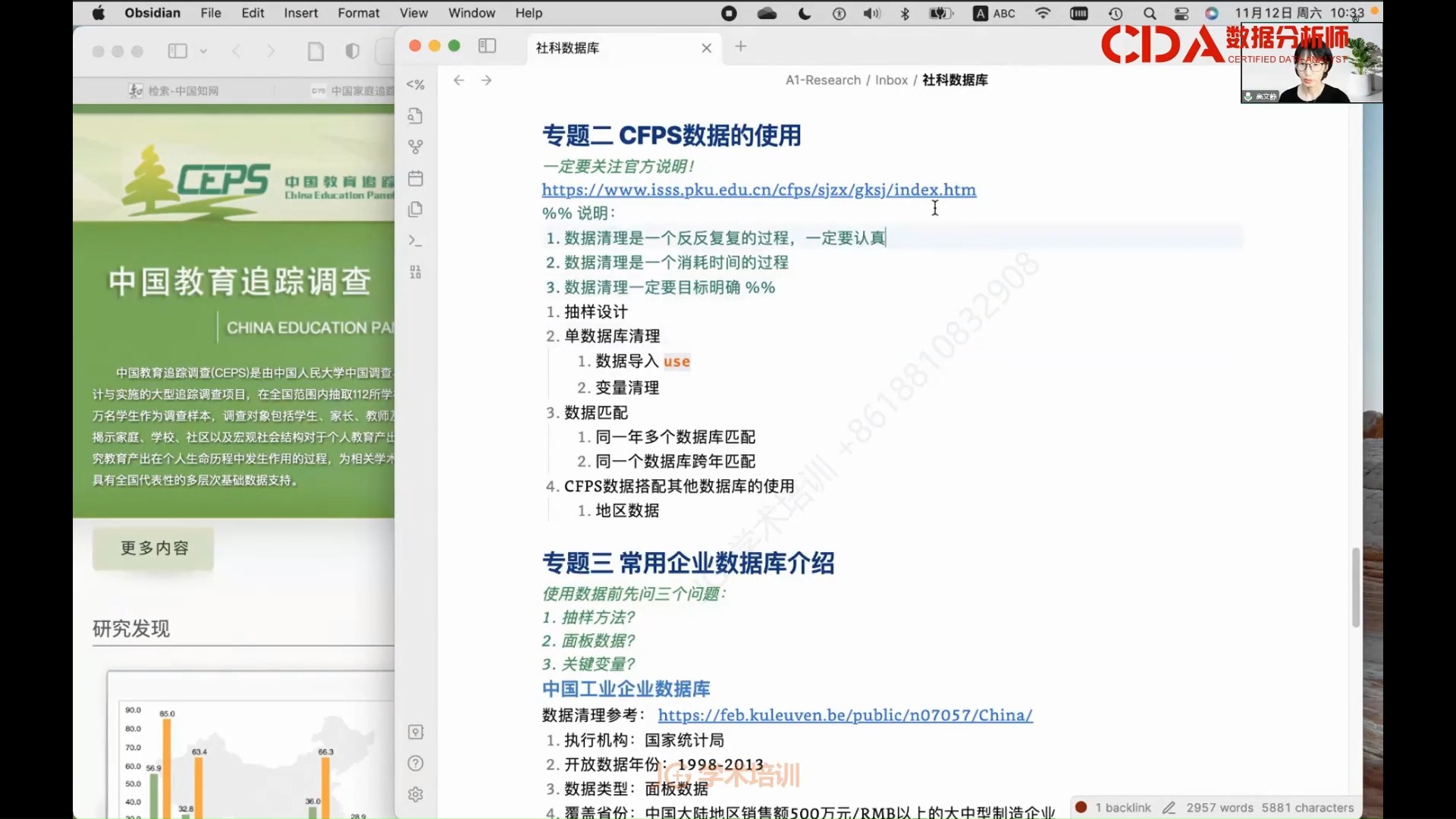Open the browser sidebar dropdown chevron
1456x819 pixels.
coord(203,51)
